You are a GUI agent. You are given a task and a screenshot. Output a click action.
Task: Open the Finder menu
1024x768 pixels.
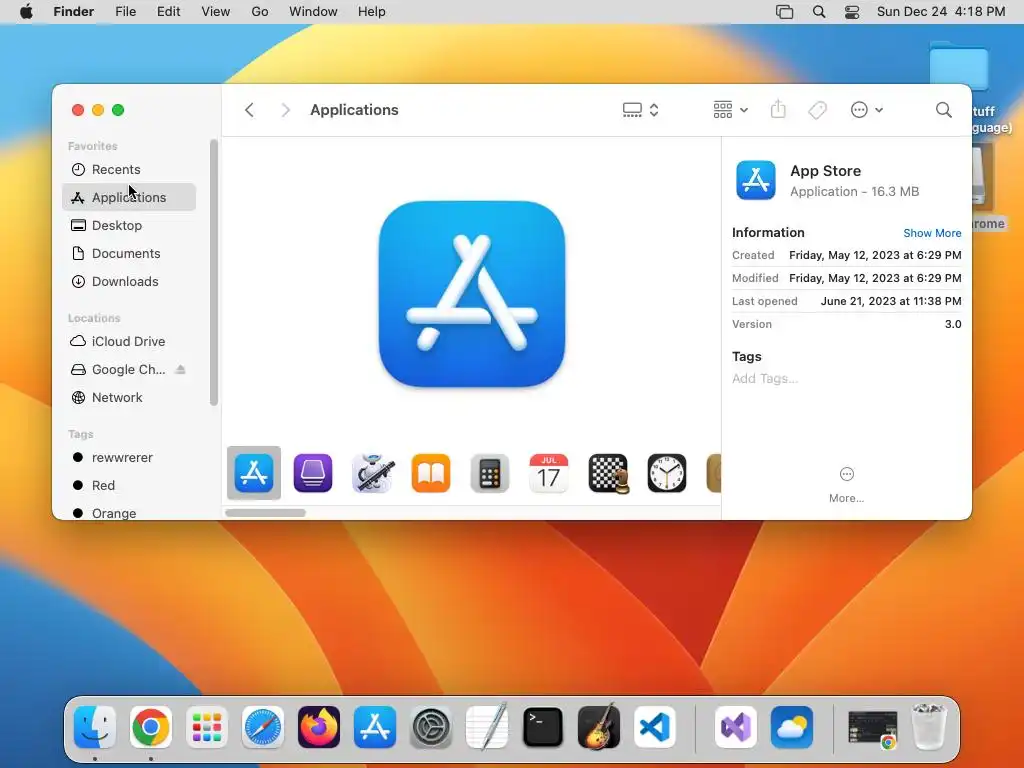click(74, 12)
